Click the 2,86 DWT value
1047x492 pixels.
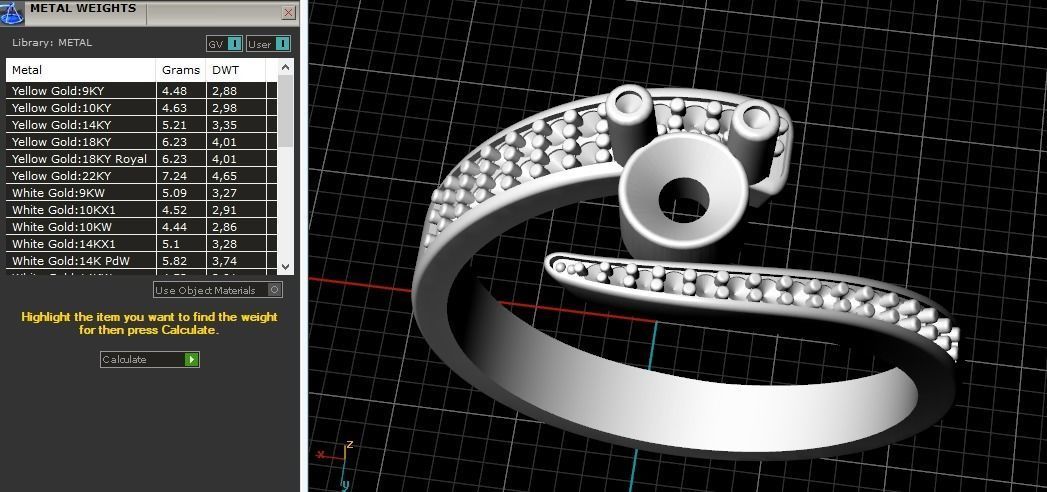[224, 227]
